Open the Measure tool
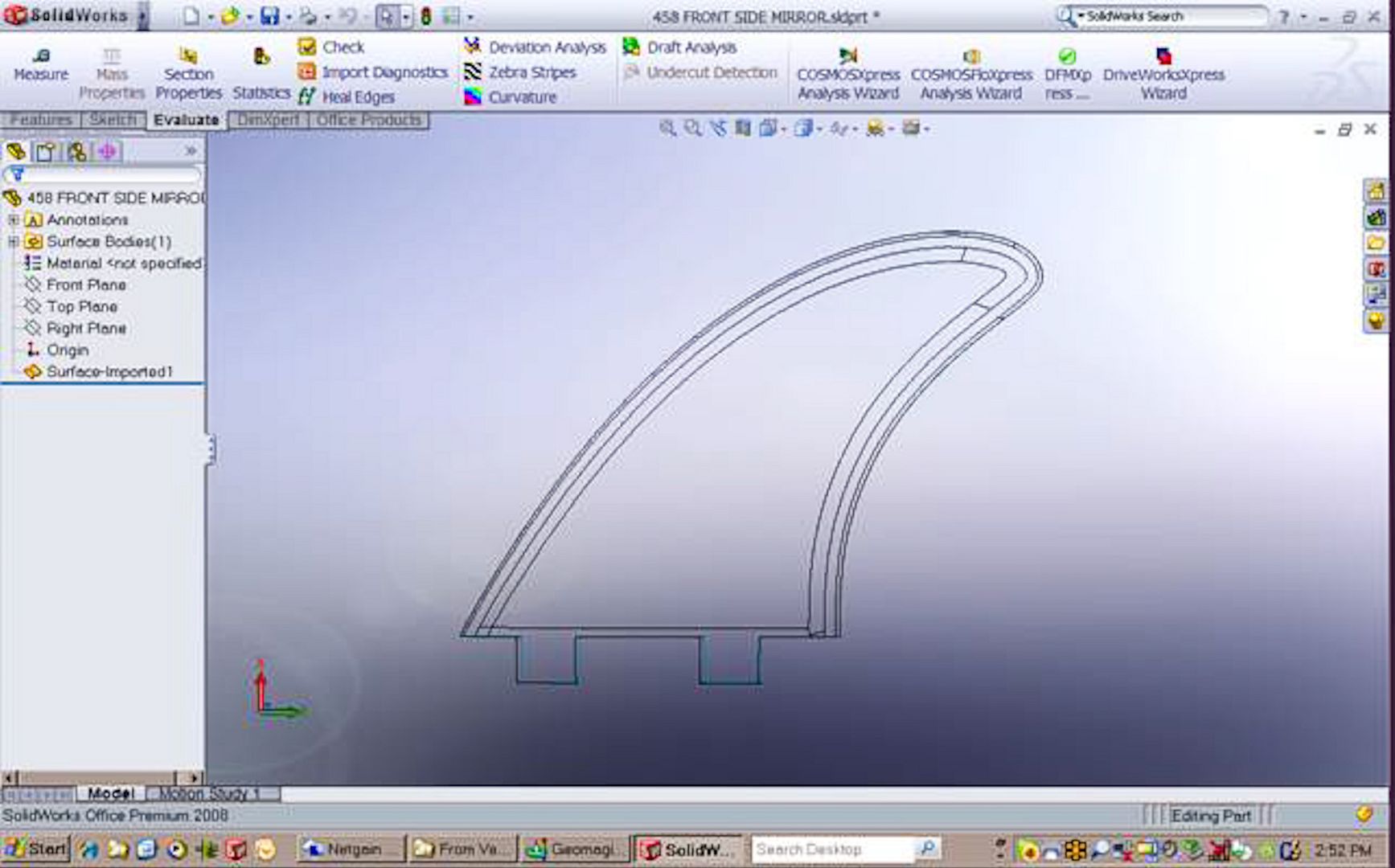This screenshot has height=868, width=1395. [x=41, y=65]
